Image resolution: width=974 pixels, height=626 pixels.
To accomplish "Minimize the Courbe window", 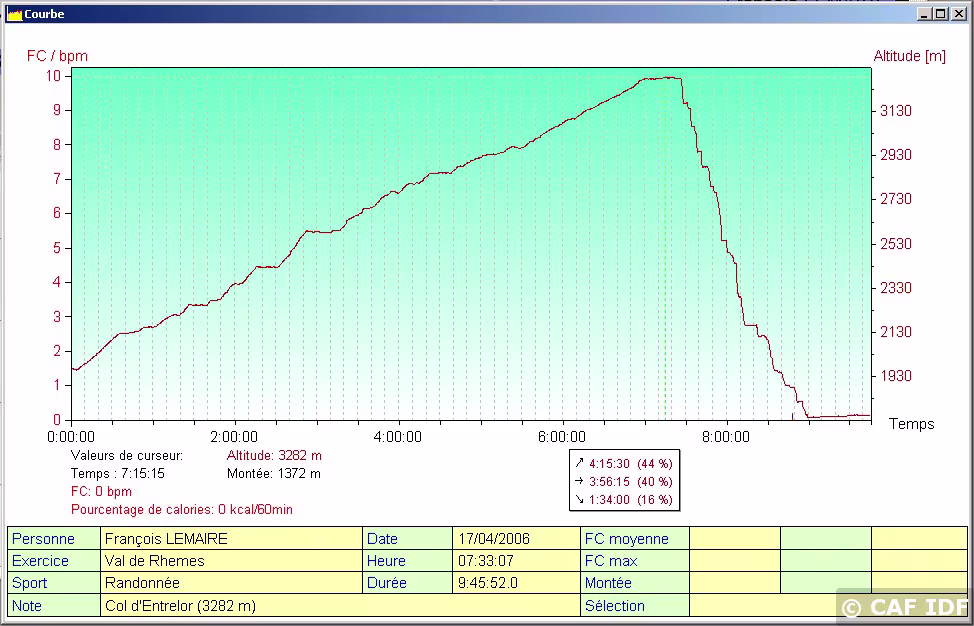I will (x=924, y=14).
